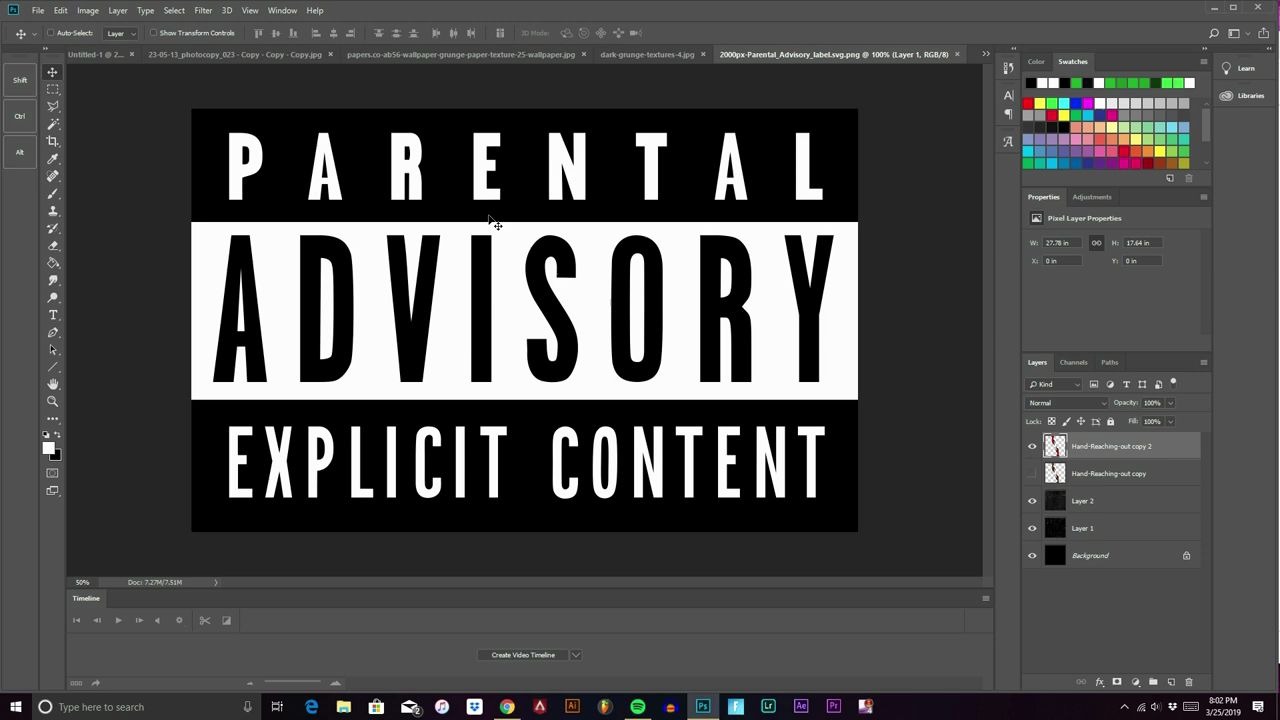Select the History Brush tool
This screenshot has height=720, width=1280.
tap(53, 228)
